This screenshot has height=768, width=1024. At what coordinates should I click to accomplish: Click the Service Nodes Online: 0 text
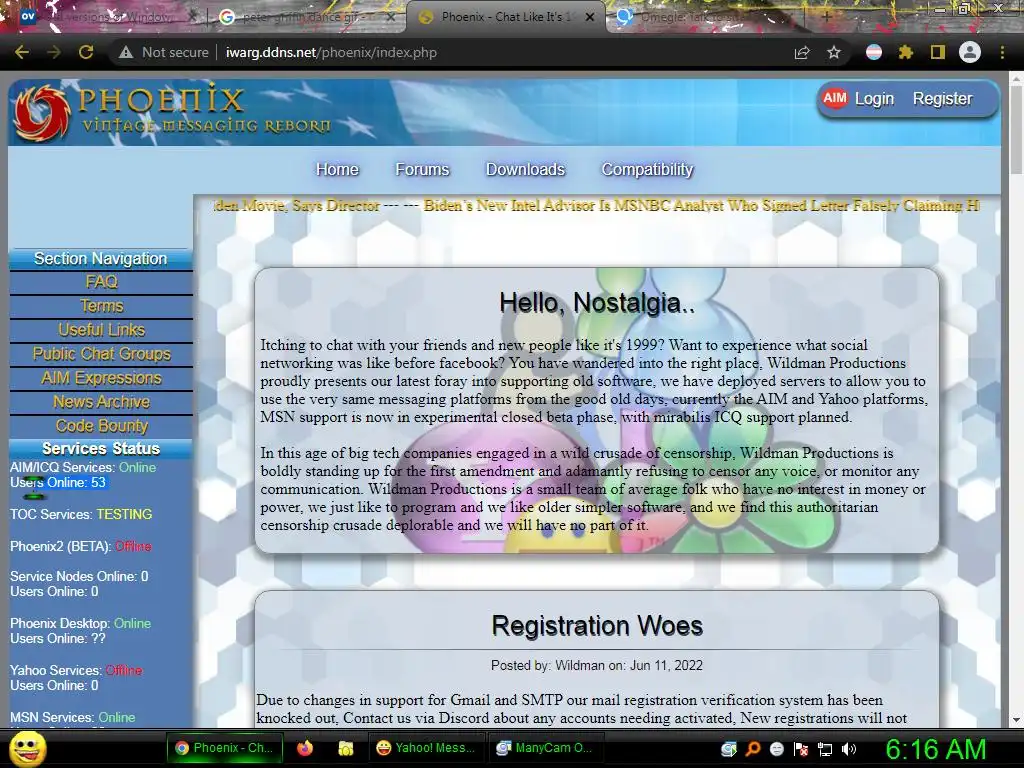point(79,576)
